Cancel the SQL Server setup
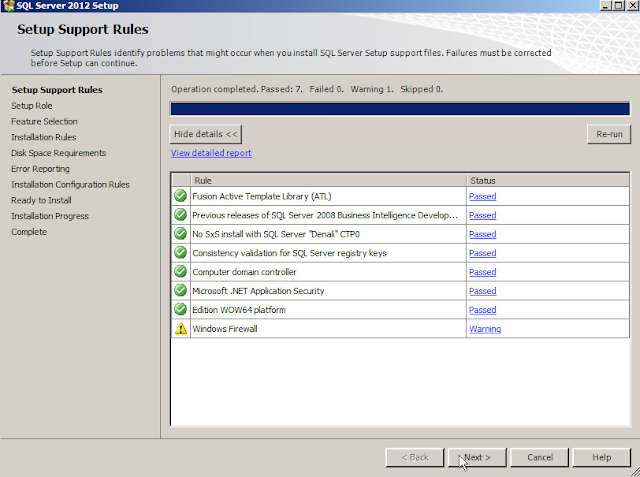The image size is (640, 477). [x=540, y=457]
